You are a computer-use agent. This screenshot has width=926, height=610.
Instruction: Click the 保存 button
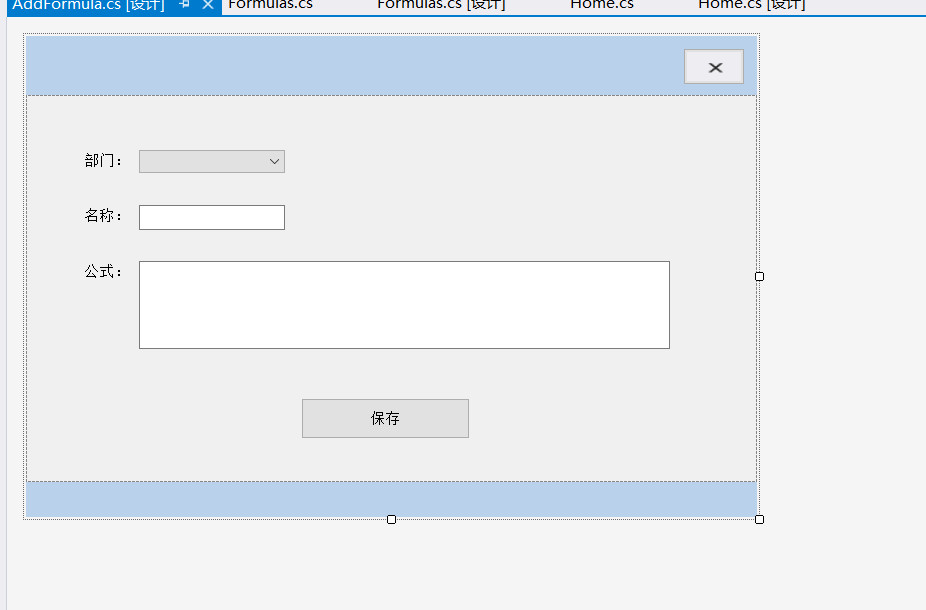tap(386, 419)
